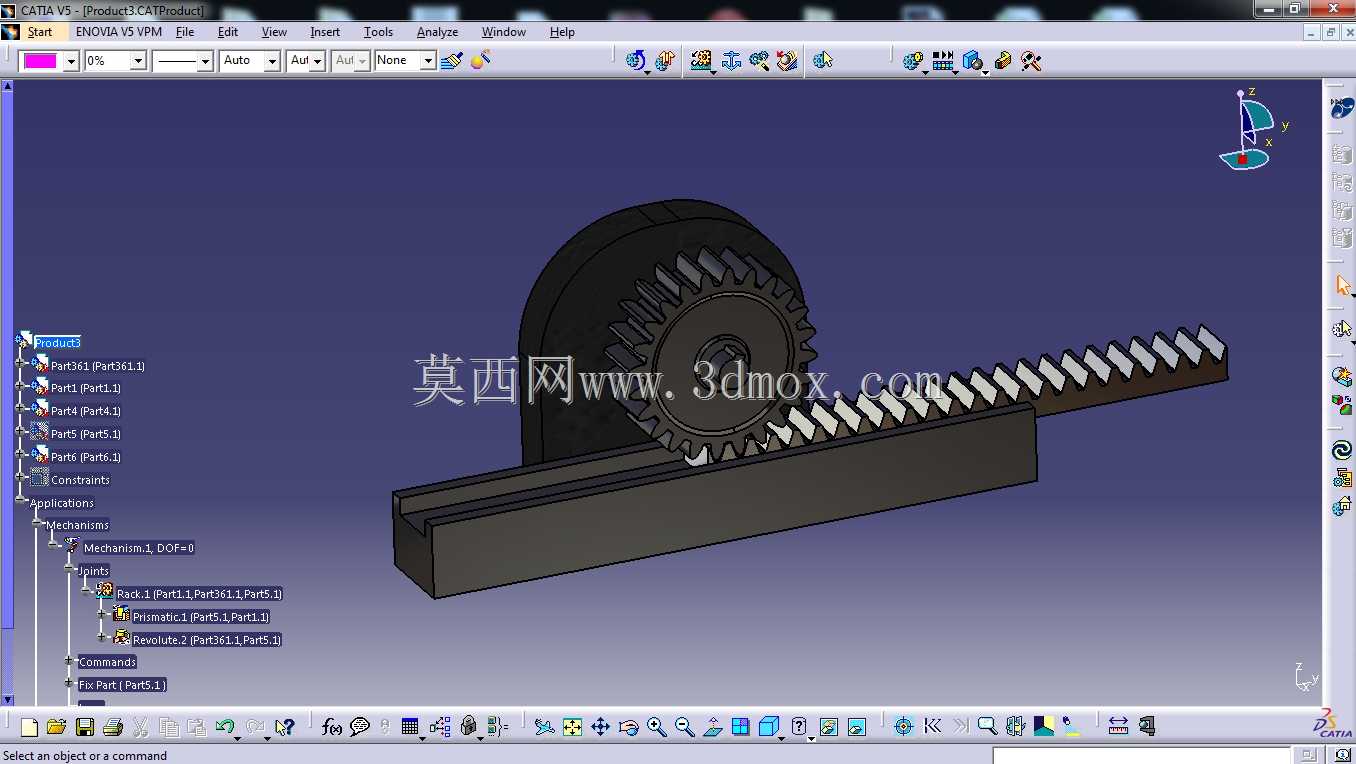
Task: Open the Speed and Acceleration icon
Action: point(788,61)
